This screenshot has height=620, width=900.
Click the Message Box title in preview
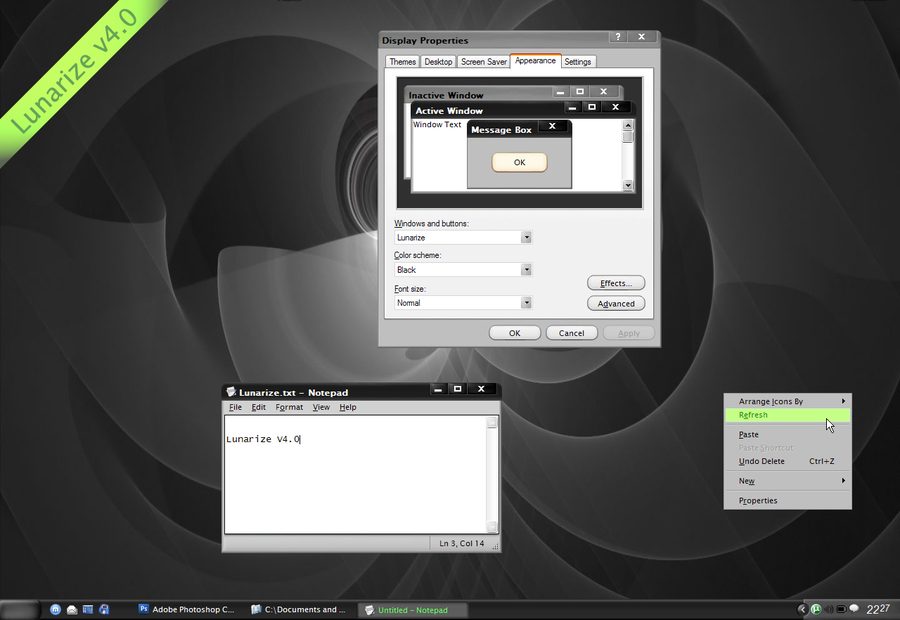coord(501,130)
